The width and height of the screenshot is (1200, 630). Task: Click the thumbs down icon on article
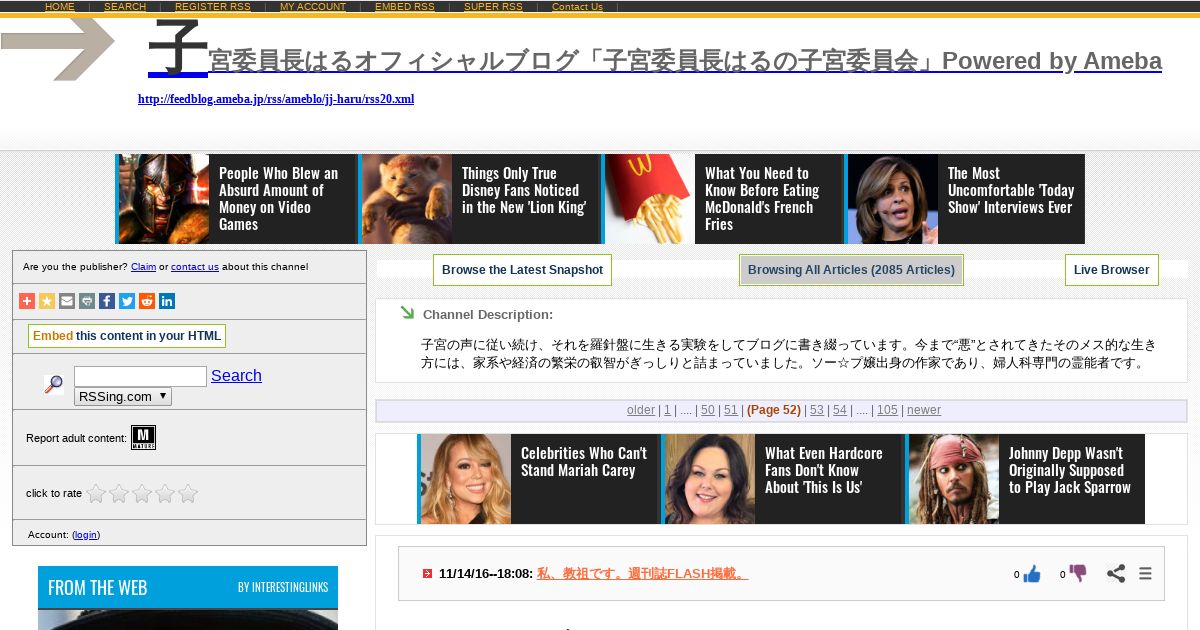[1077, 574]
